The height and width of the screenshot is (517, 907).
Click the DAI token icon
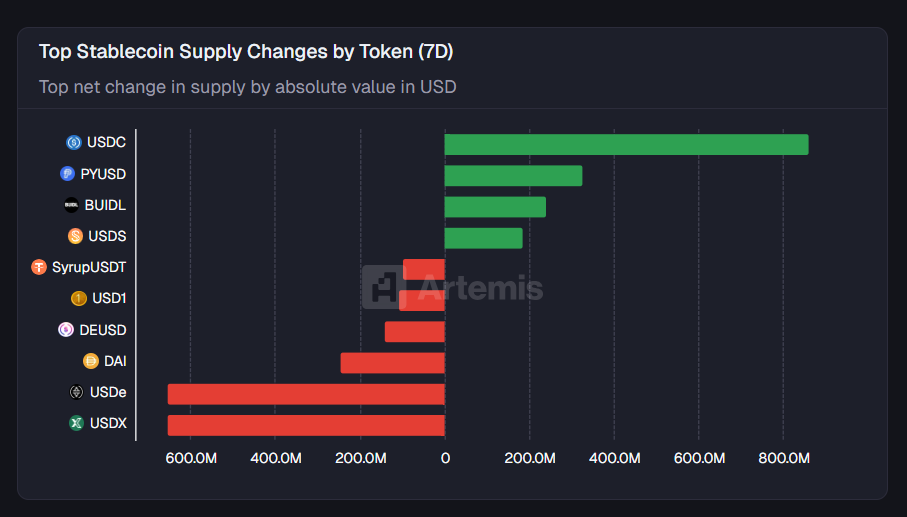[x=91, y=361]
